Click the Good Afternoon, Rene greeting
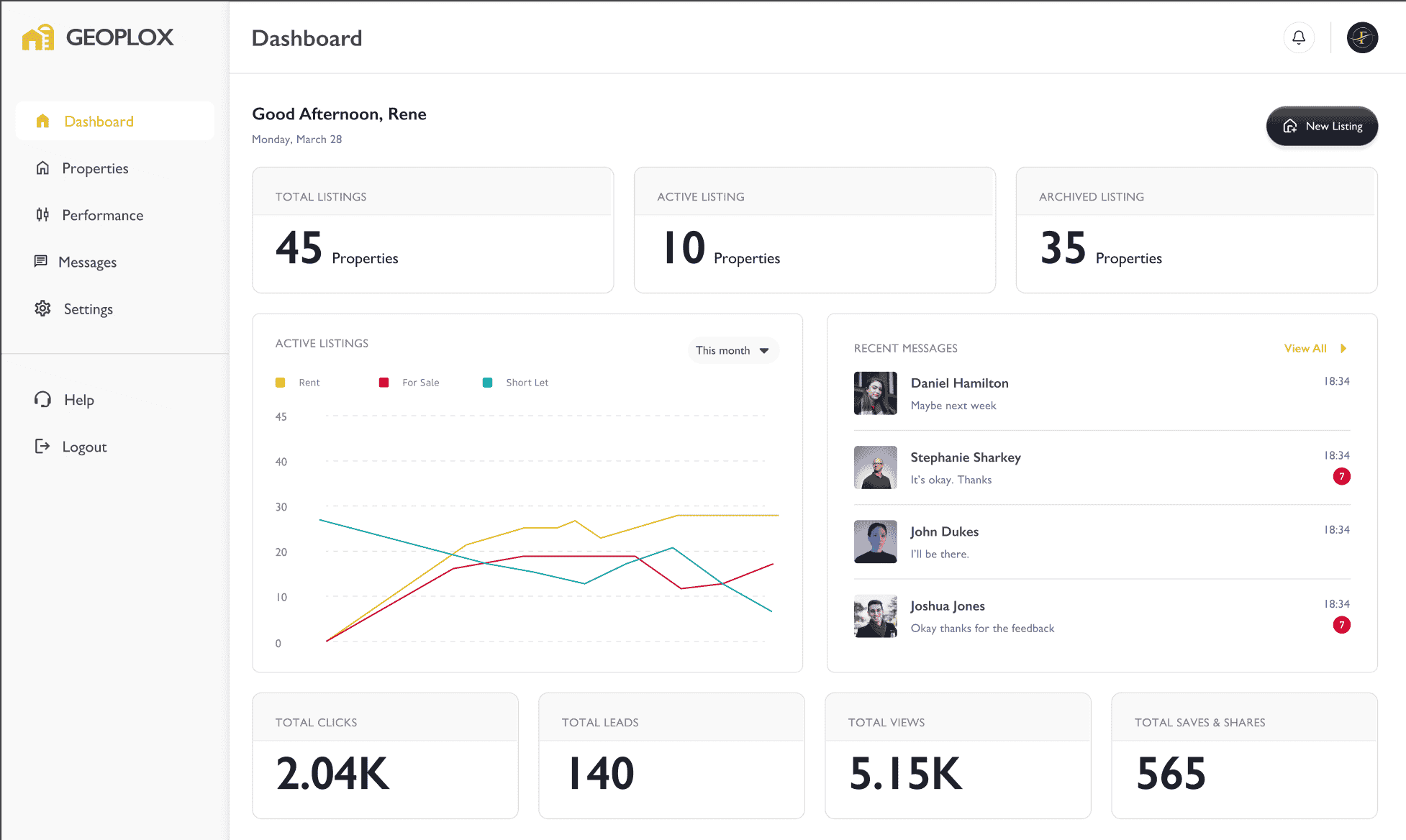 pyautogui.click(x=339, y=114)
